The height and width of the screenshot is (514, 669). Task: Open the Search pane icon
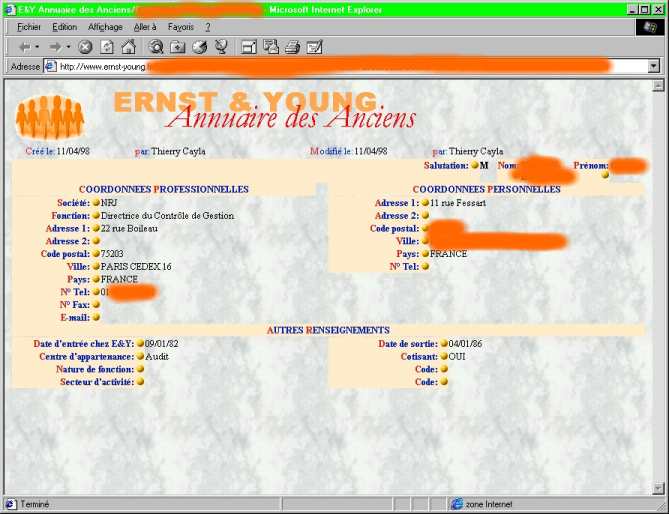click(156, 47)
